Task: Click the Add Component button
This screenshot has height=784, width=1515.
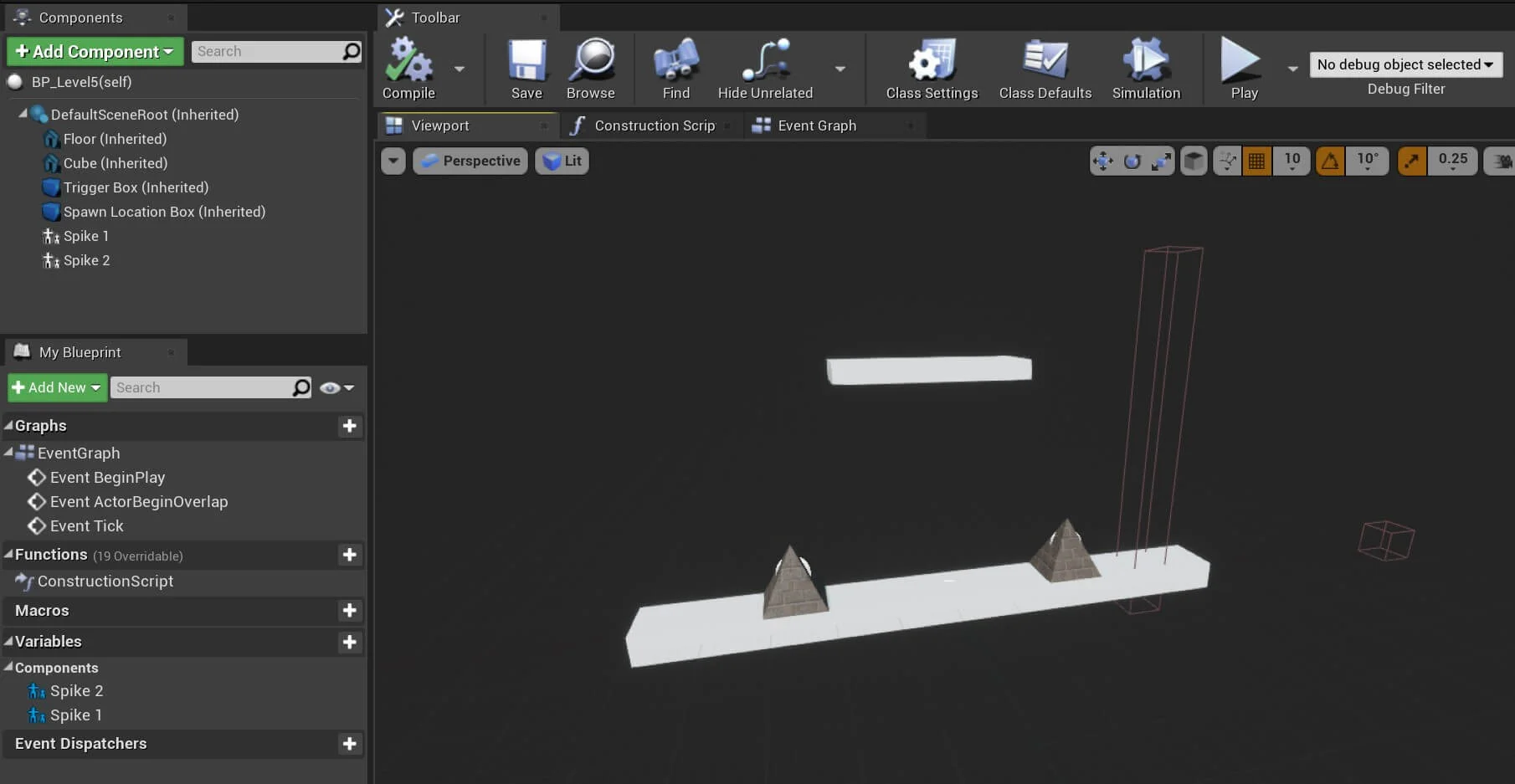Action: point(95,51)
